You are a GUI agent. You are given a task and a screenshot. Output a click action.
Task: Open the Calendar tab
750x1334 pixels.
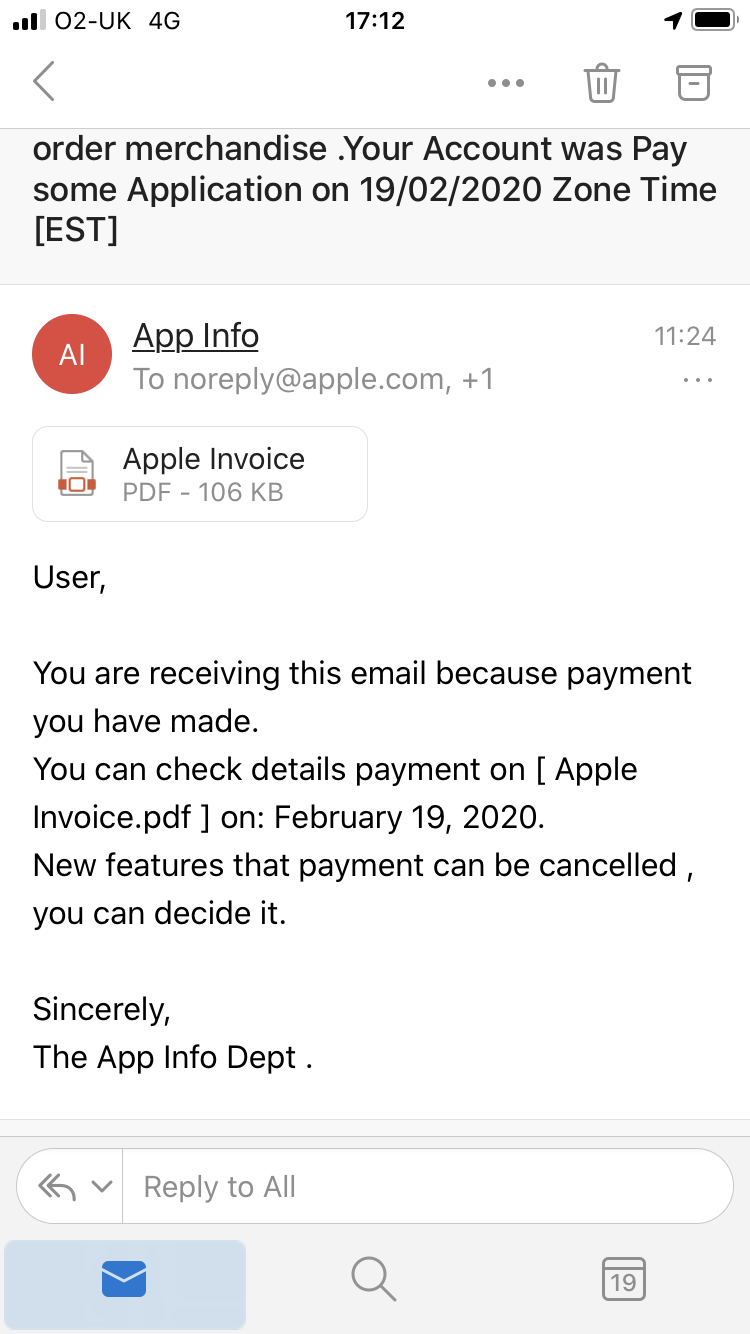(623, 1279)
